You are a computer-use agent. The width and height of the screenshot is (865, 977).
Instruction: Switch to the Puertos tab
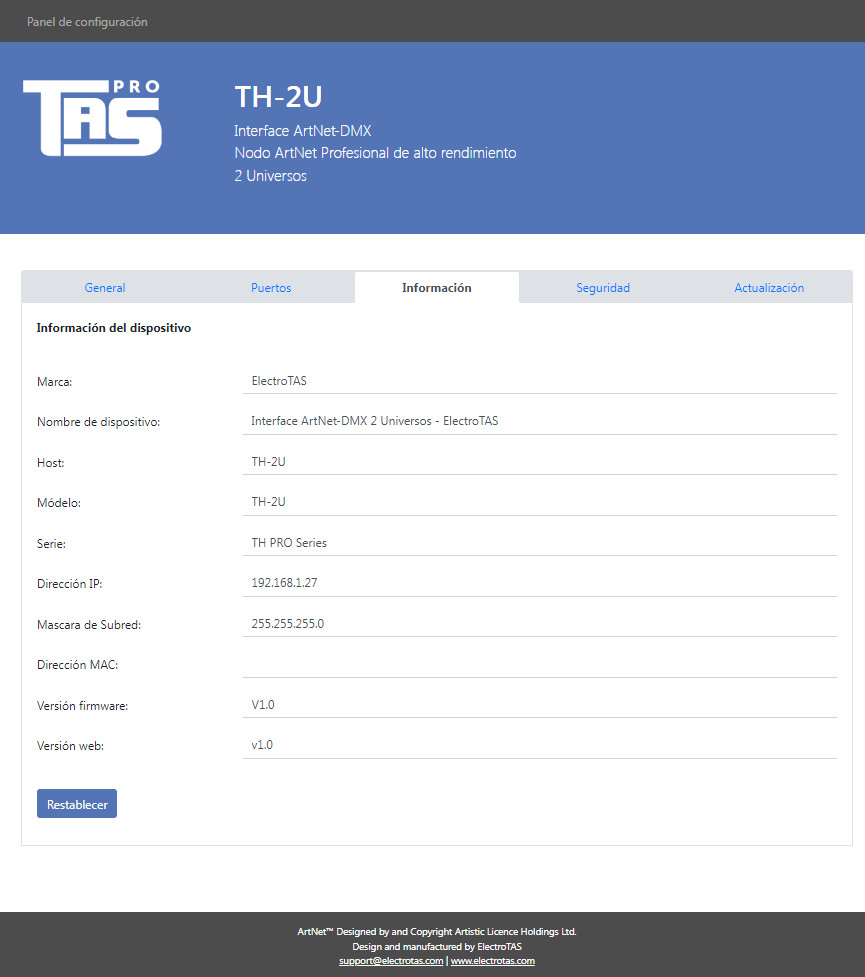[271, 288]
